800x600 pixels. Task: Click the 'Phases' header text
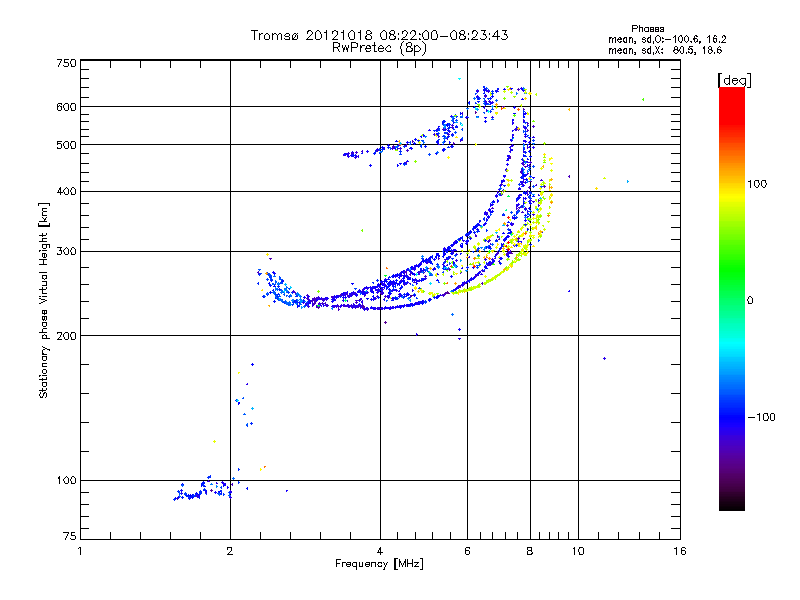(647, 29)
